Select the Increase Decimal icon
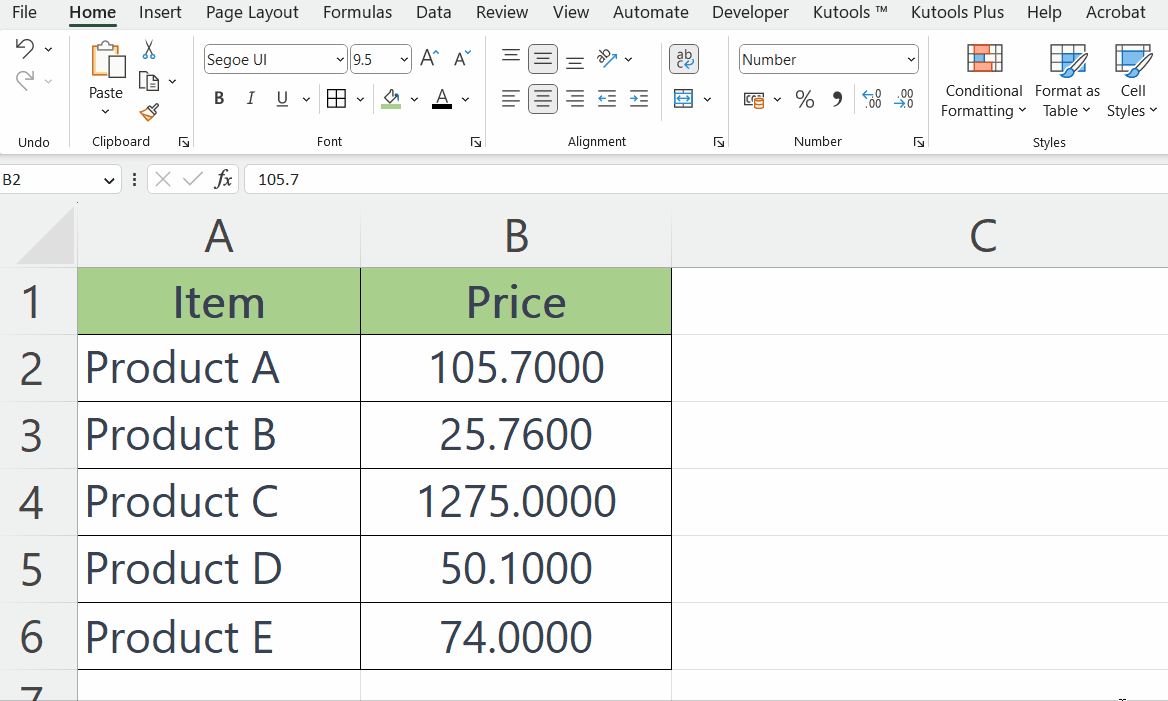 click(x=871, y=98)
